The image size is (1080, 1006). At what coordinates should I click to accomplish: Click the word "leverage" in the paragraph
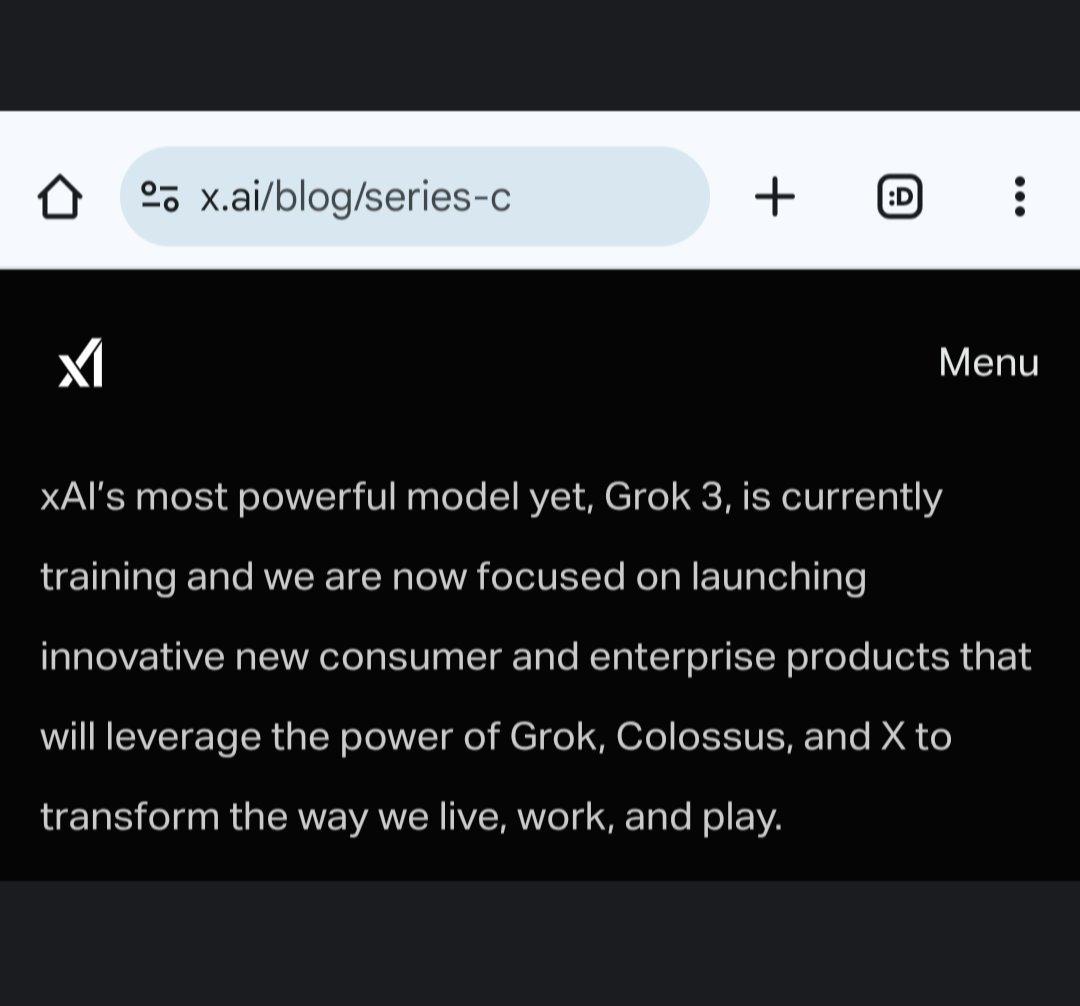coord(183,738)
